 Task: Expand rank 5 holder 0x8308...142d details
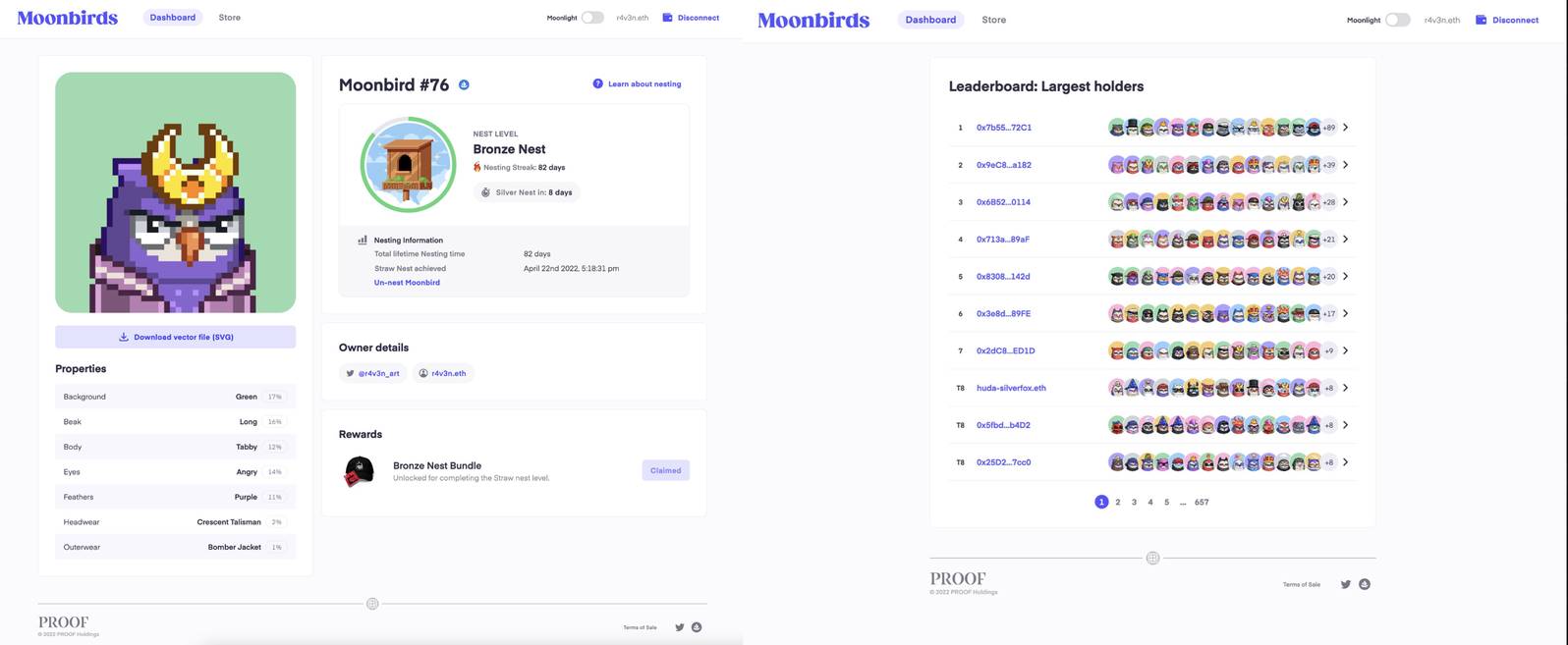[x=1345, y=276]
